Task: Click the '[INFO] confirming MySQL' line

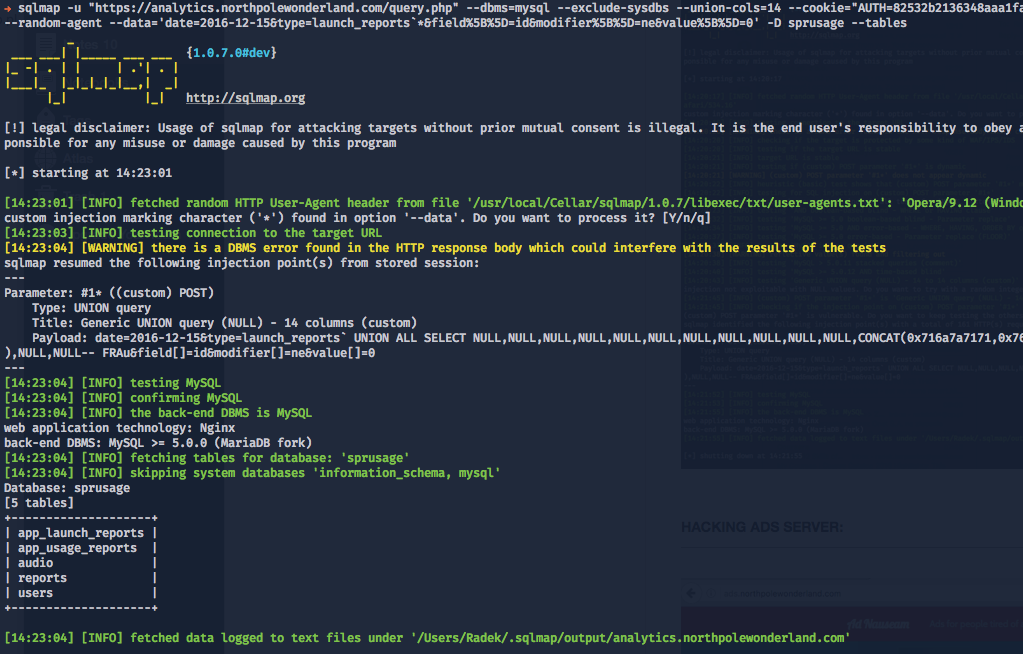Action: 123,398
